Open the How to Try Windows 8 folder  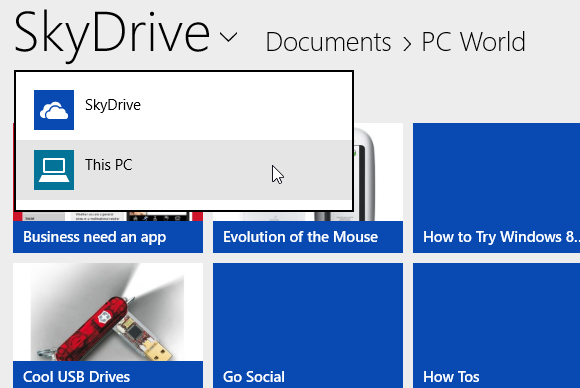pyautogui.click(x=496, y=188)
